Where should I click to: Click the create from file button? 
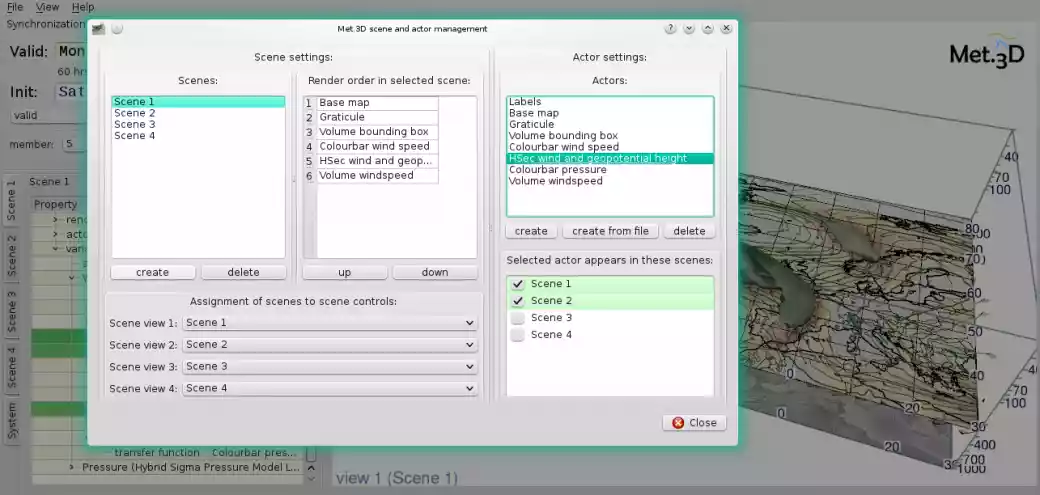tap(611, 231)
